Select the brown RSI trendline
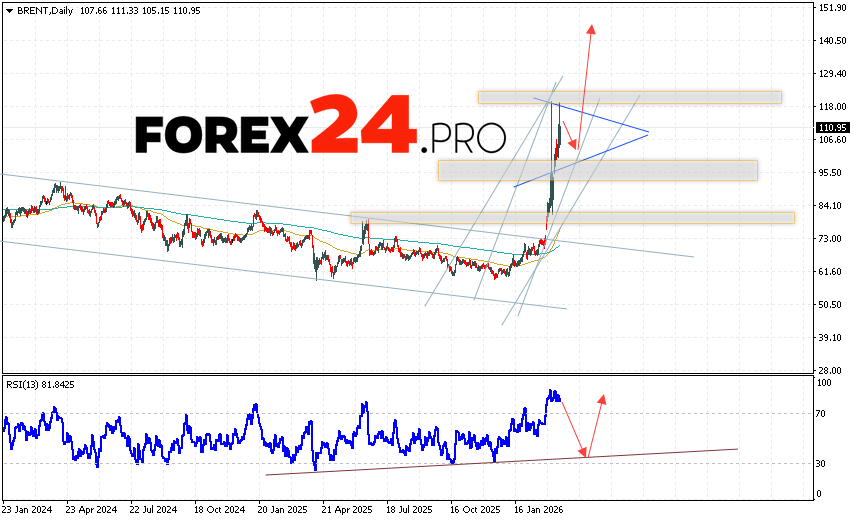 (500, 461)
